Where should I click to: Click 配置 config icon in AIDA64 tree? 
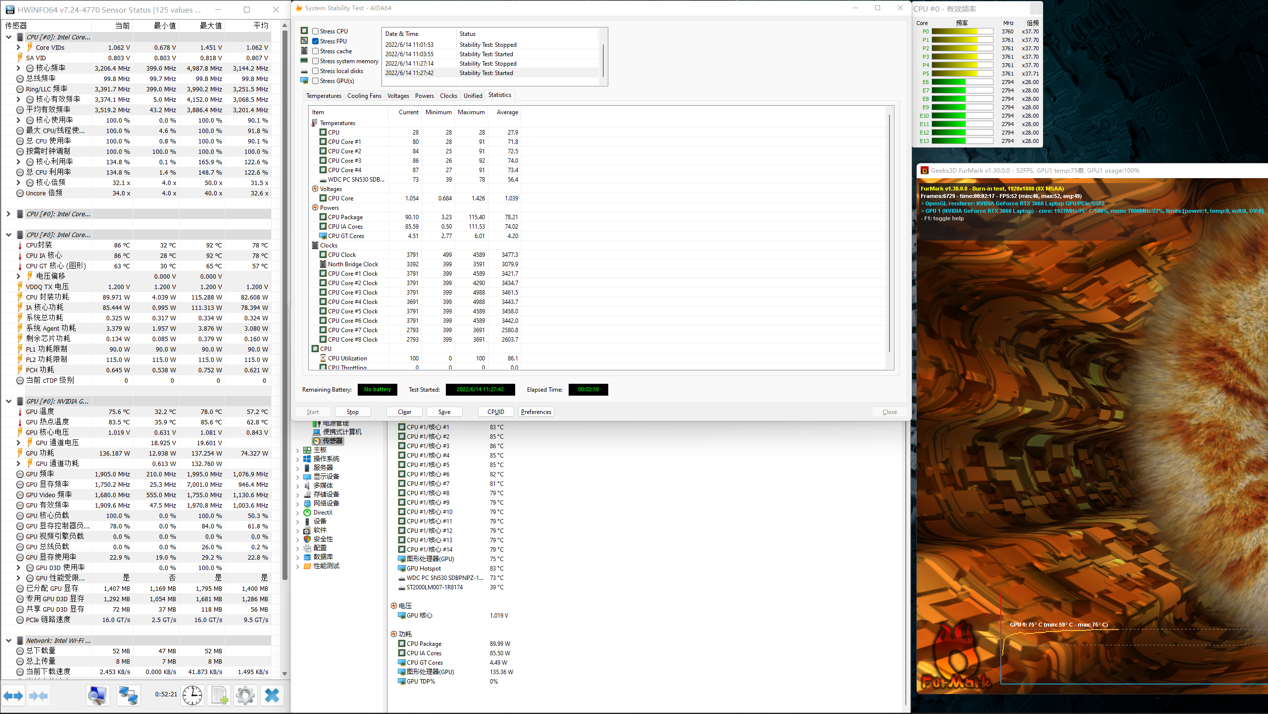pyautogui.click(x=307, y=548)
